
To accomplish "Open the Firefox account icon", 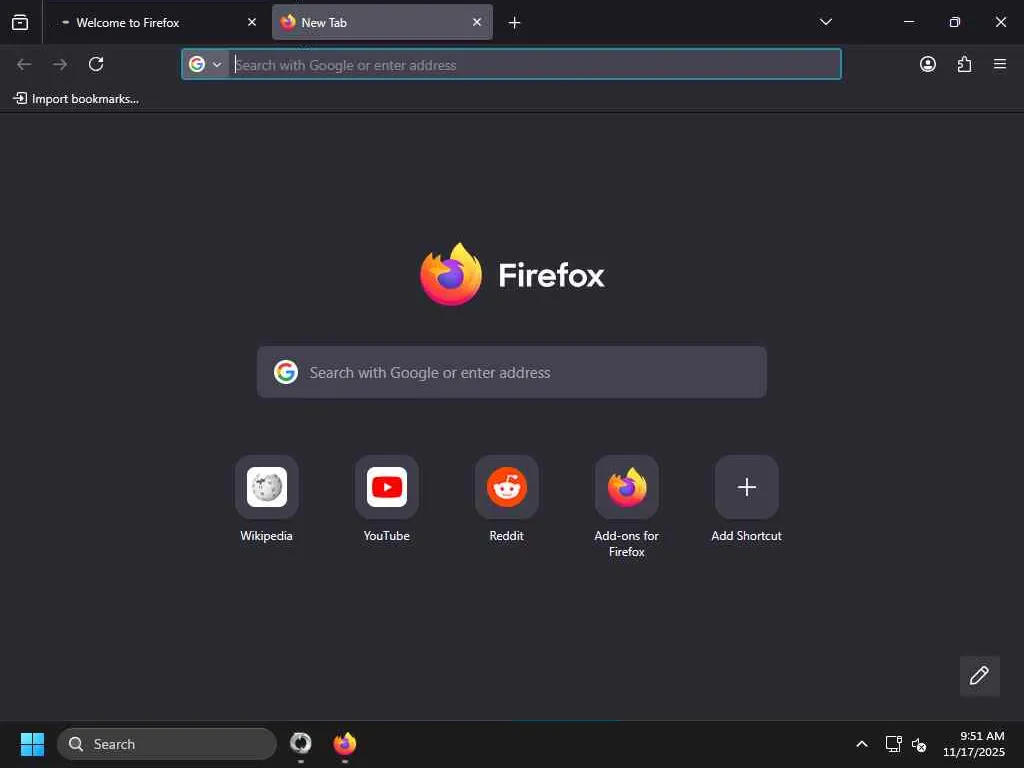I will coord(927,64).
